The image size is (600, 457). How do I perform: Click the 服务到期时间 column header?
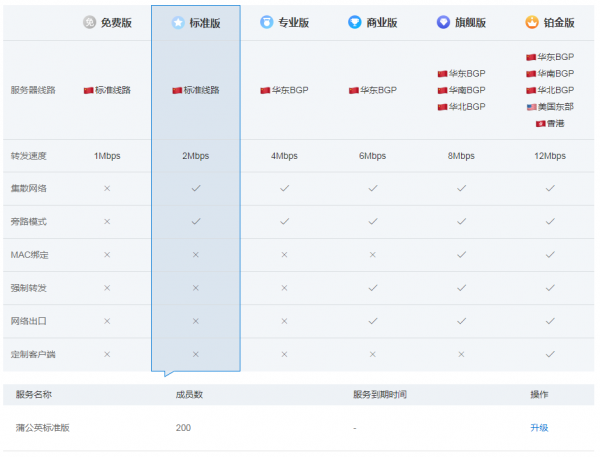[379, 395]
